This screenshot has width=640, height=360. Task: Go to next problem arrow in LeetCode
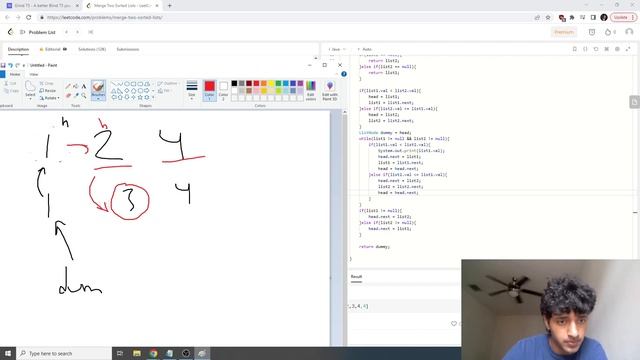(77, 32)
